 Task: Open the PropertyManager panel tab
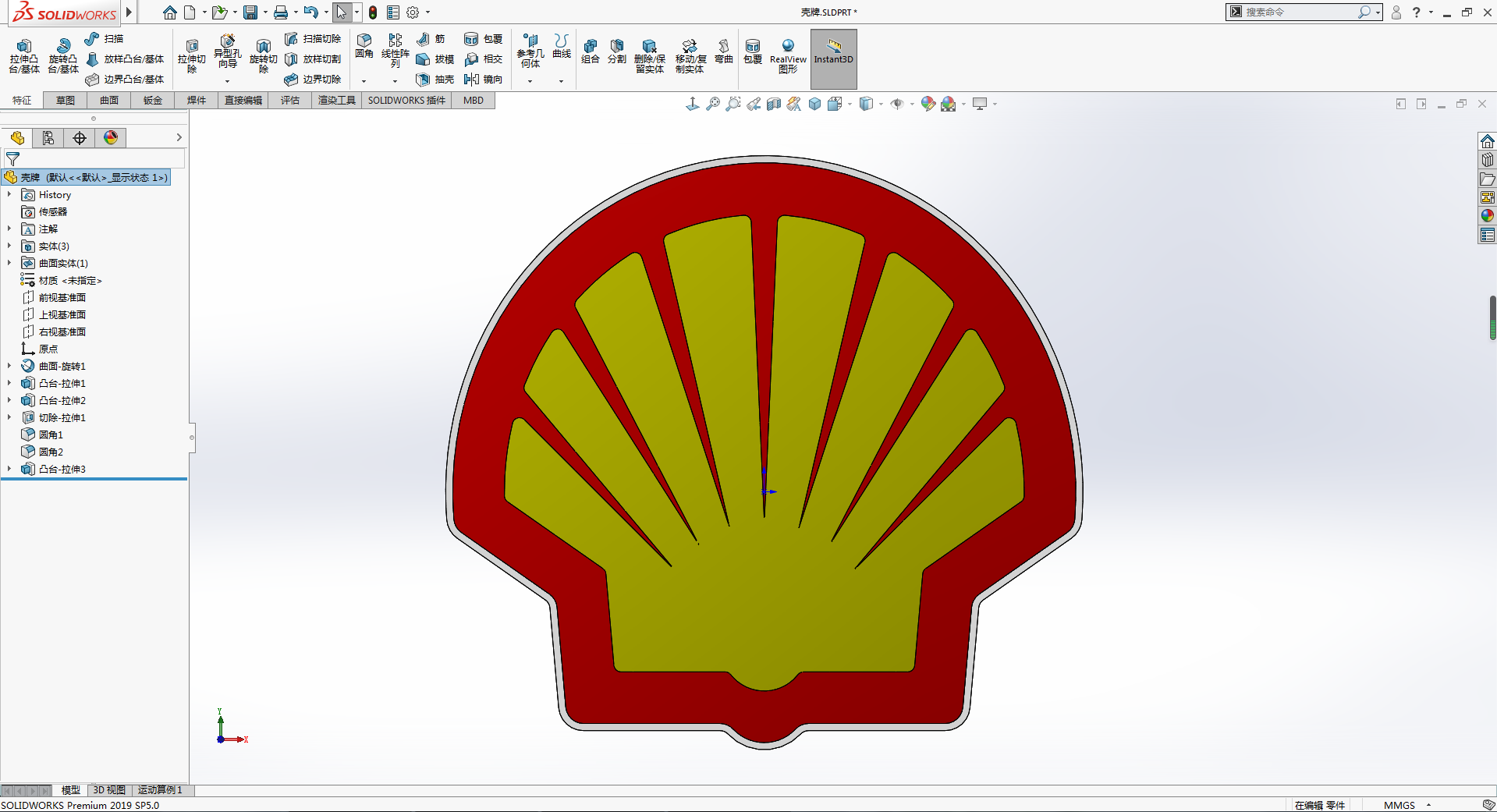[48, 138]
